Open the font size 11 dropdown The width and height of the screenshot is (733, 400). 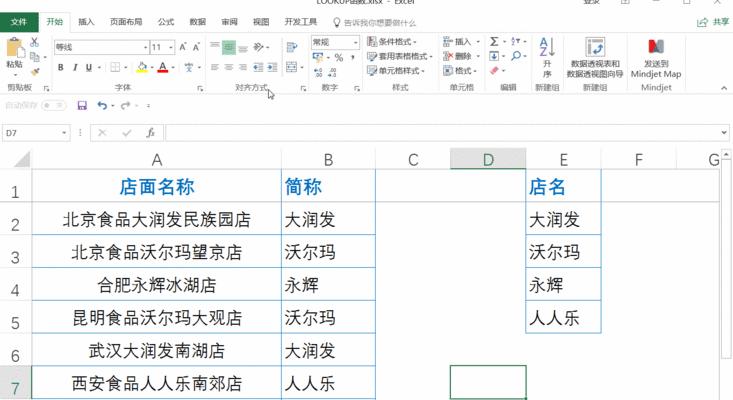pos(171,47)
